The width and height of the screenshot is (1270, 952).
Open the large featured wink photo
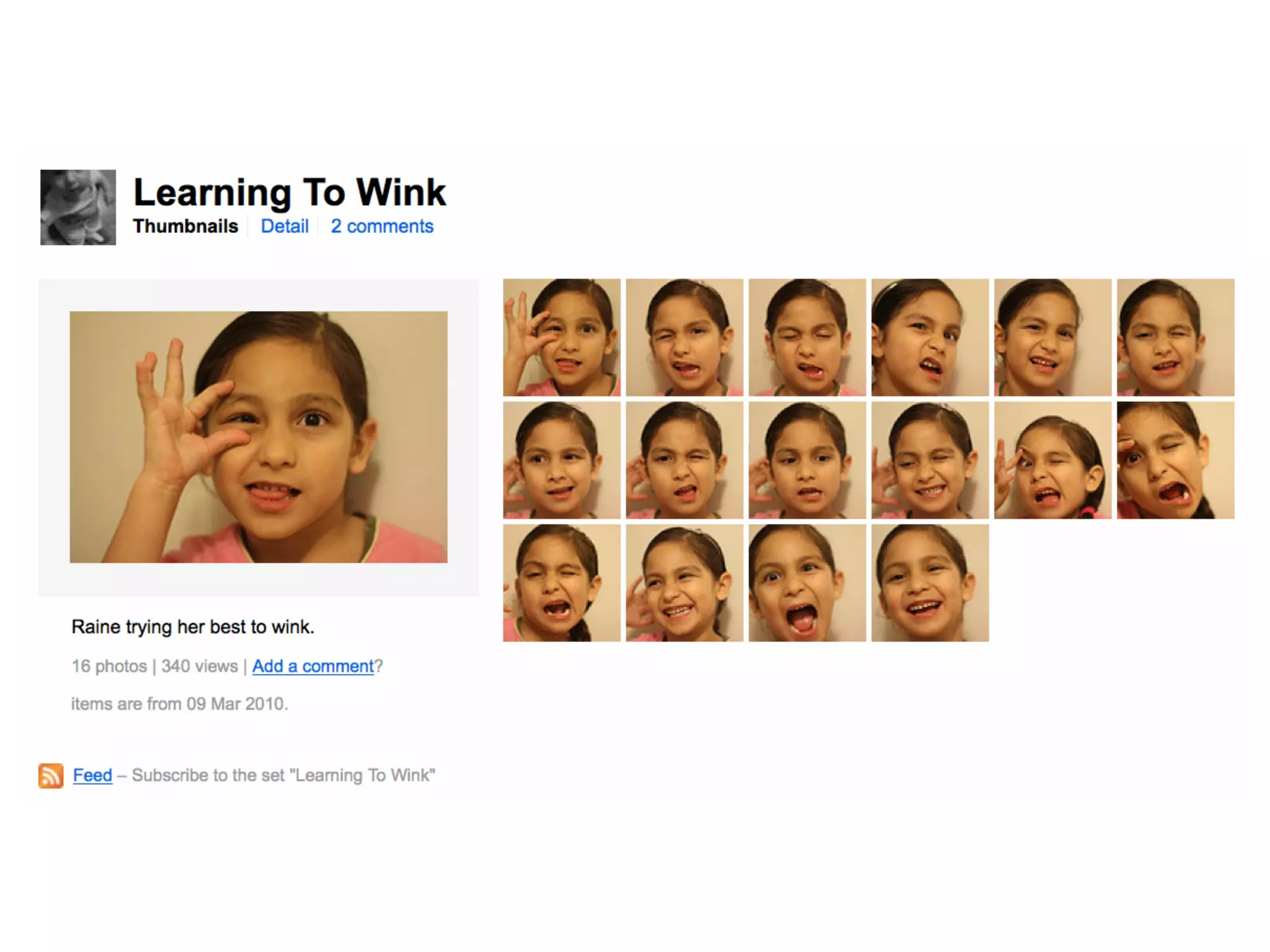pyautogui.click(x=259, y=437)
